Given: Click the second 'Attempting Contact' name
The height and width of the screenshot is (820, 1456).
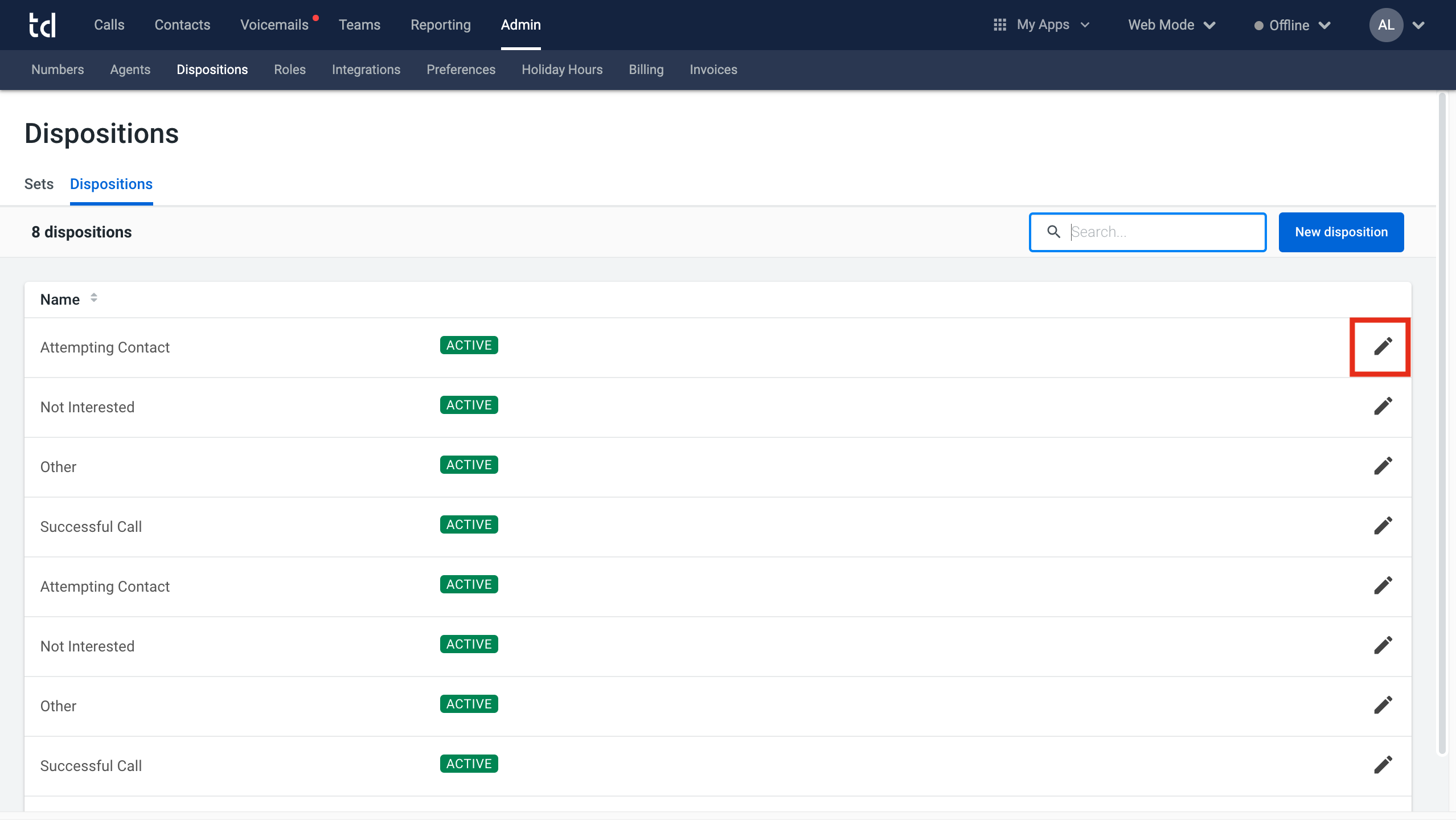Looking at the screenshot, I should [105, 587].
